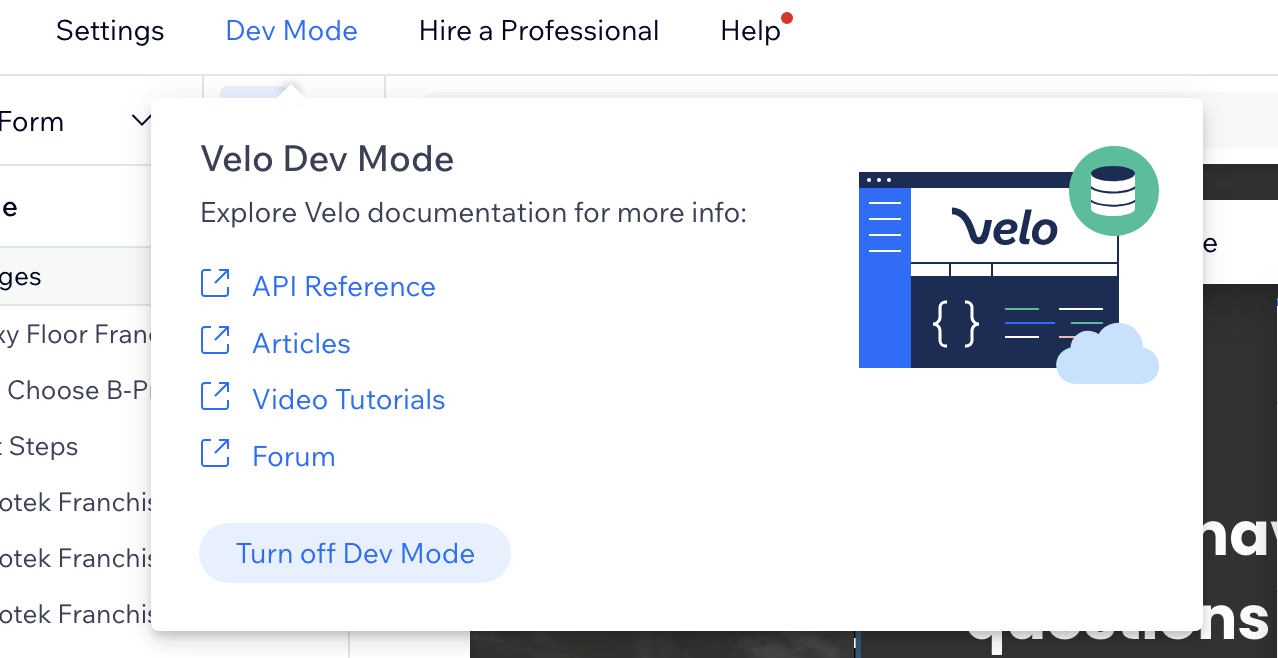This screenshot has width=1278, height=658.
Task: Open the Settings menu
Action: [110, 31]
